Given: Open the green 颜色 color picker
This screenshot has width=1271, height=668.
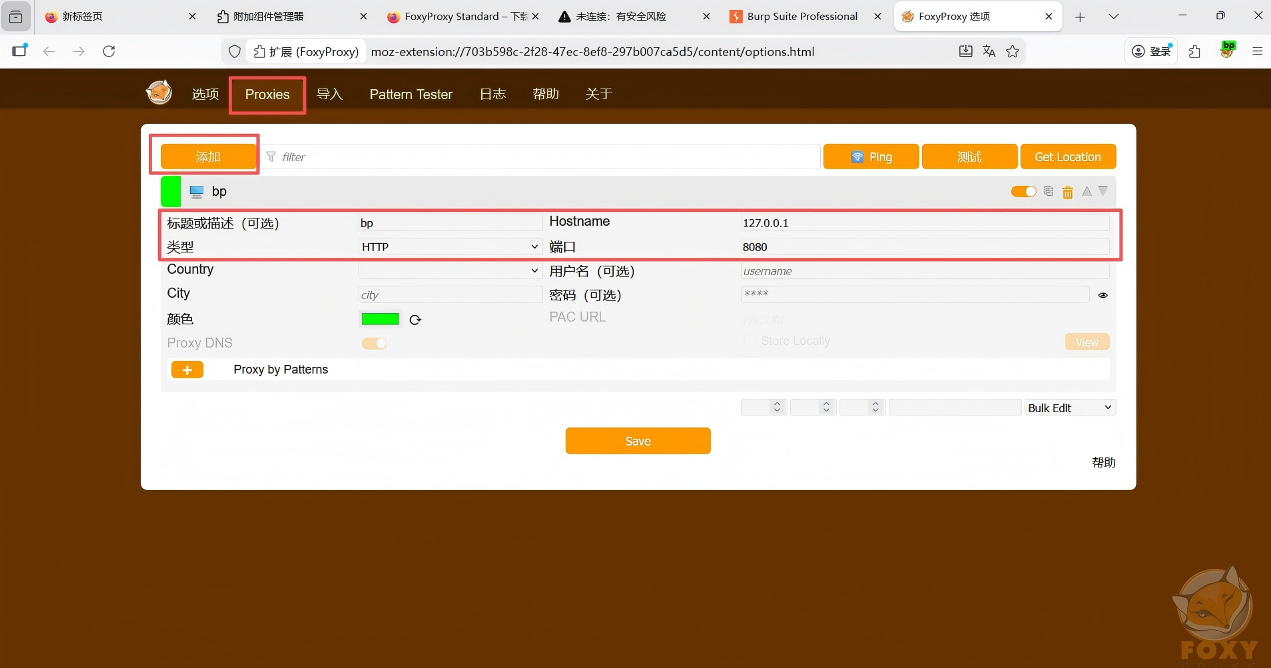Looking at the screenshot, I should coord(380,319).
